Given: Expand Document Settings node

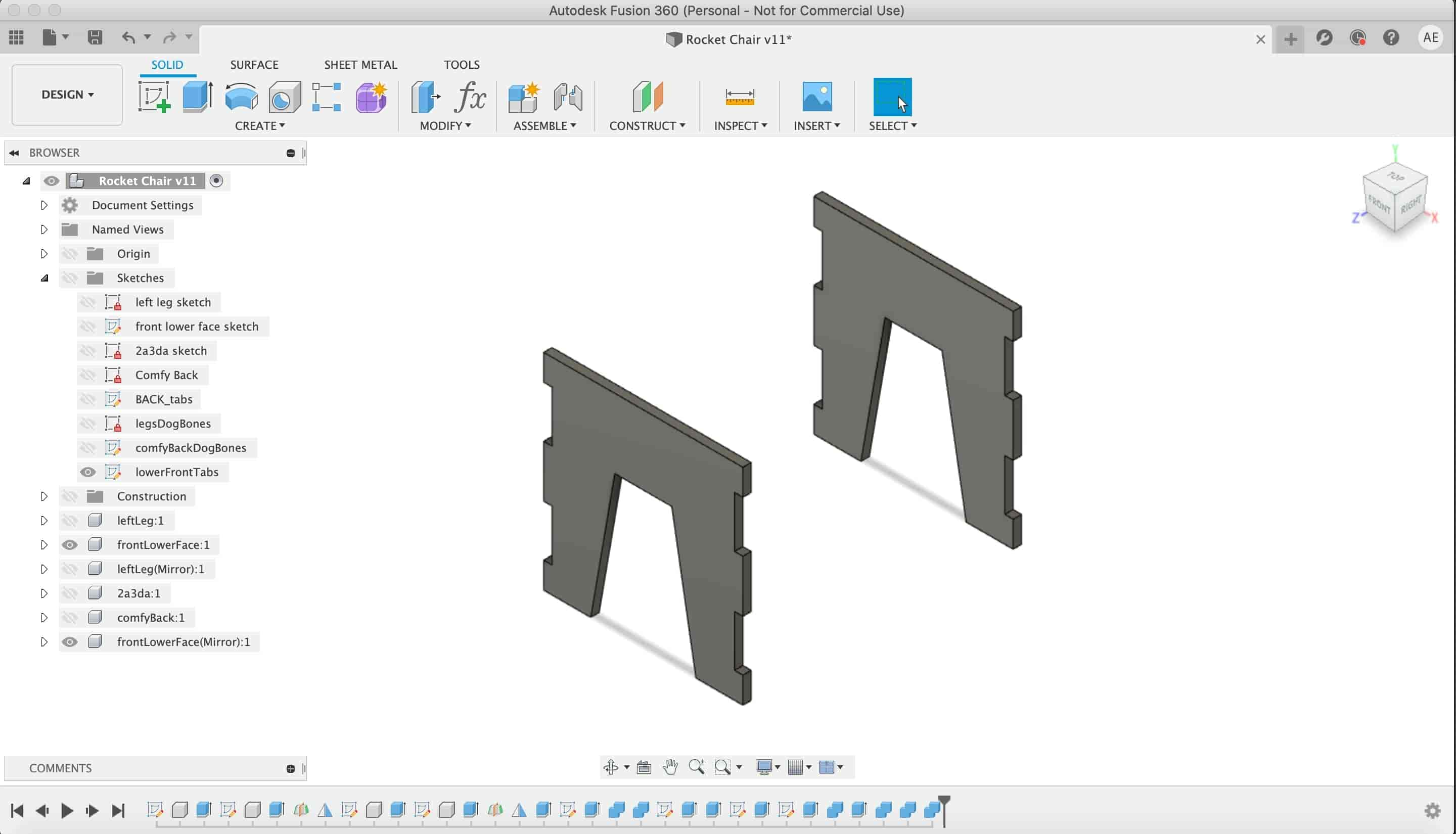Looking at the screenshot, I should [43, 205].
